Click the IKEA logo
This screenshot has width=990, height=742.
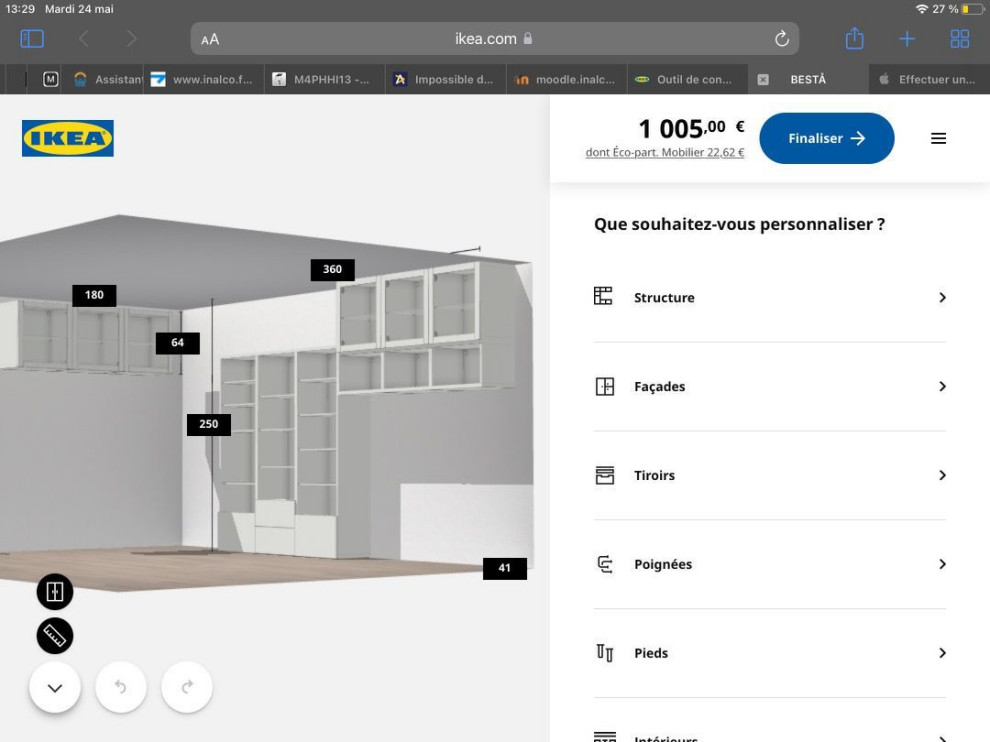coord(68,138)
